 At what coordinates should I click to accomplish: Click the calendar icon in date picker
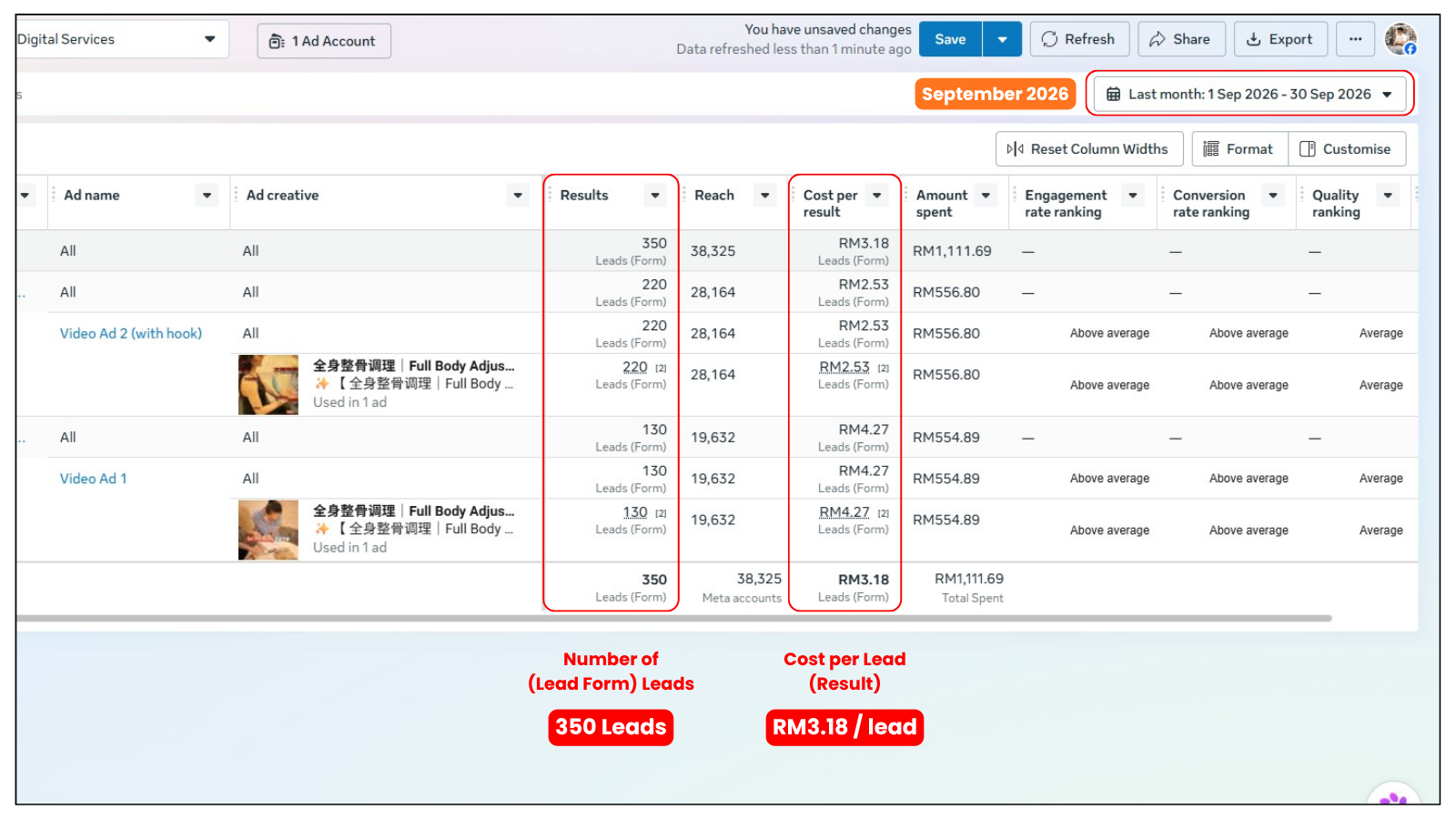pyautogui.click(x=1113, y=94)
